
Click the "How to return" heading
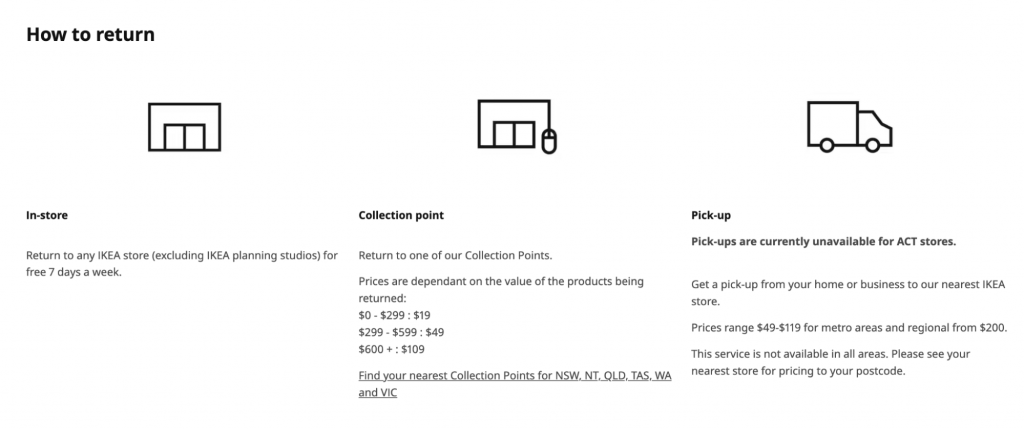point(90,35)
